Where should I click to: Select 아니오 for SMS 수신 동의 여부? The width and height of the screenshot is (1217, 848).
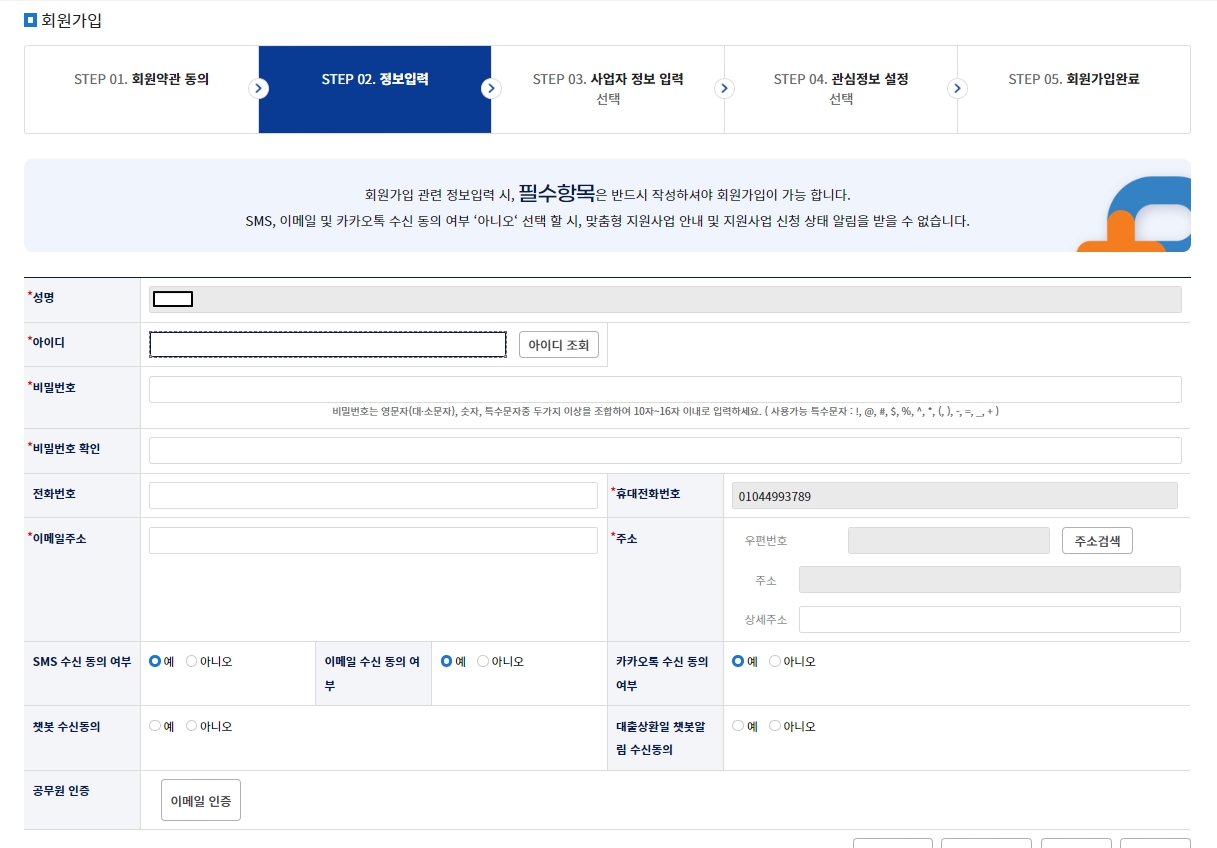click(x=190, y=660)
